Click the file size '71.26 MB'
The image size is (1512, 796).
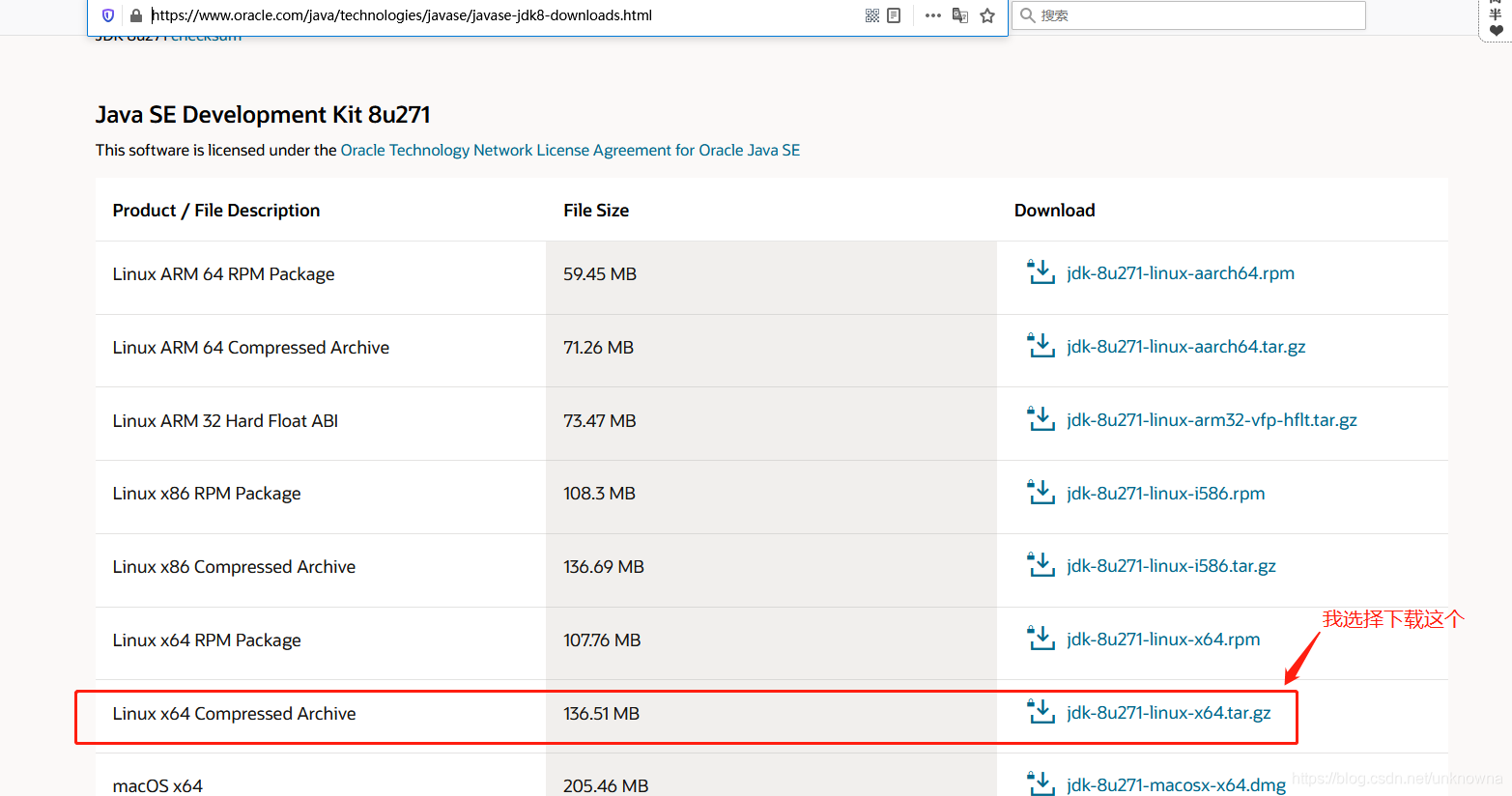[598, 348]
